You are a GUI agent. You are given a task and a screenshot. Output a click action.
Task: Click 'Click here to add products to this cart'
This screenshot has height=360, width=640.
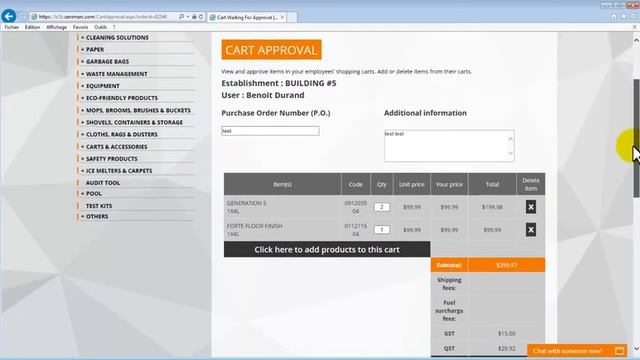coord(327,249)
